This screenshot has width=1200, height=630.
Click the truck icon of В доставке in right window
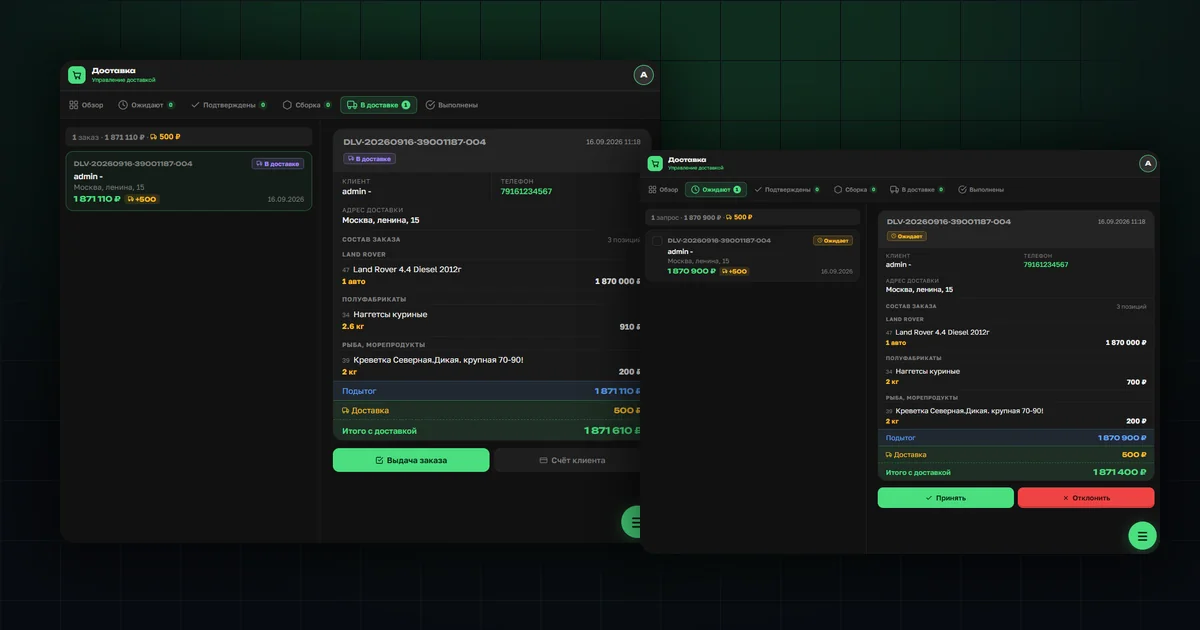click(x=894, y=189)
